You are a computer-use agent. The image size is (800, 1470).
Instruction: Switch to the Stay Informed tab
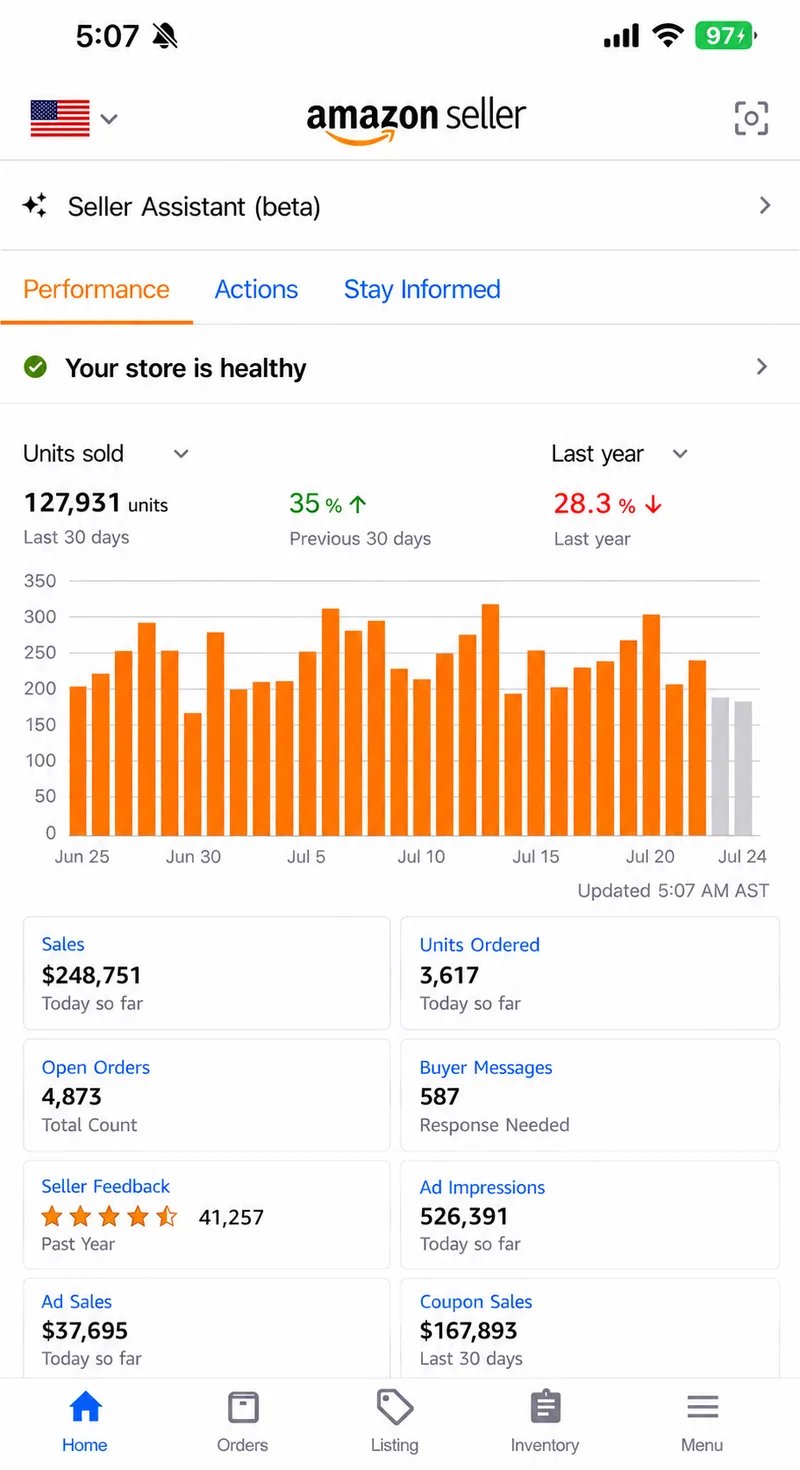click(422, 289)
